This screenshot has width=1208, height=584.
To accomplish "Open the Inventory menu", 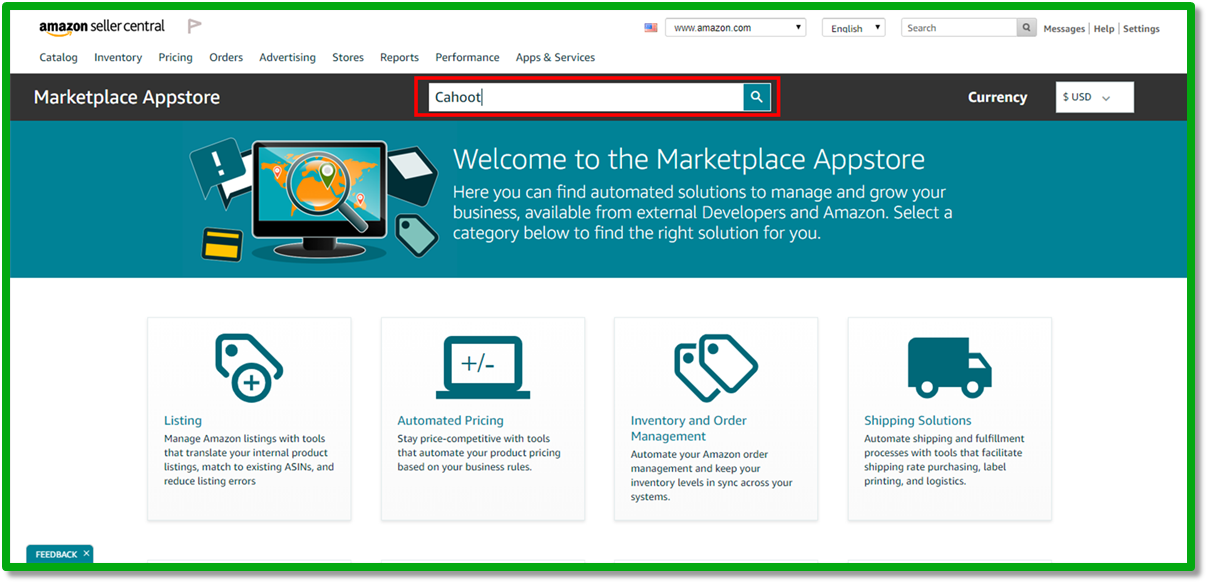I will pos(118,57).
